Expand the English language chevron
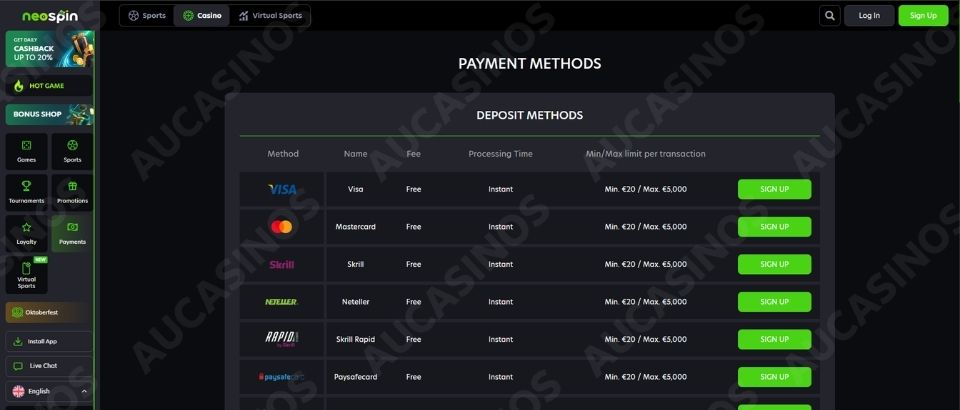 click(84, 392)
